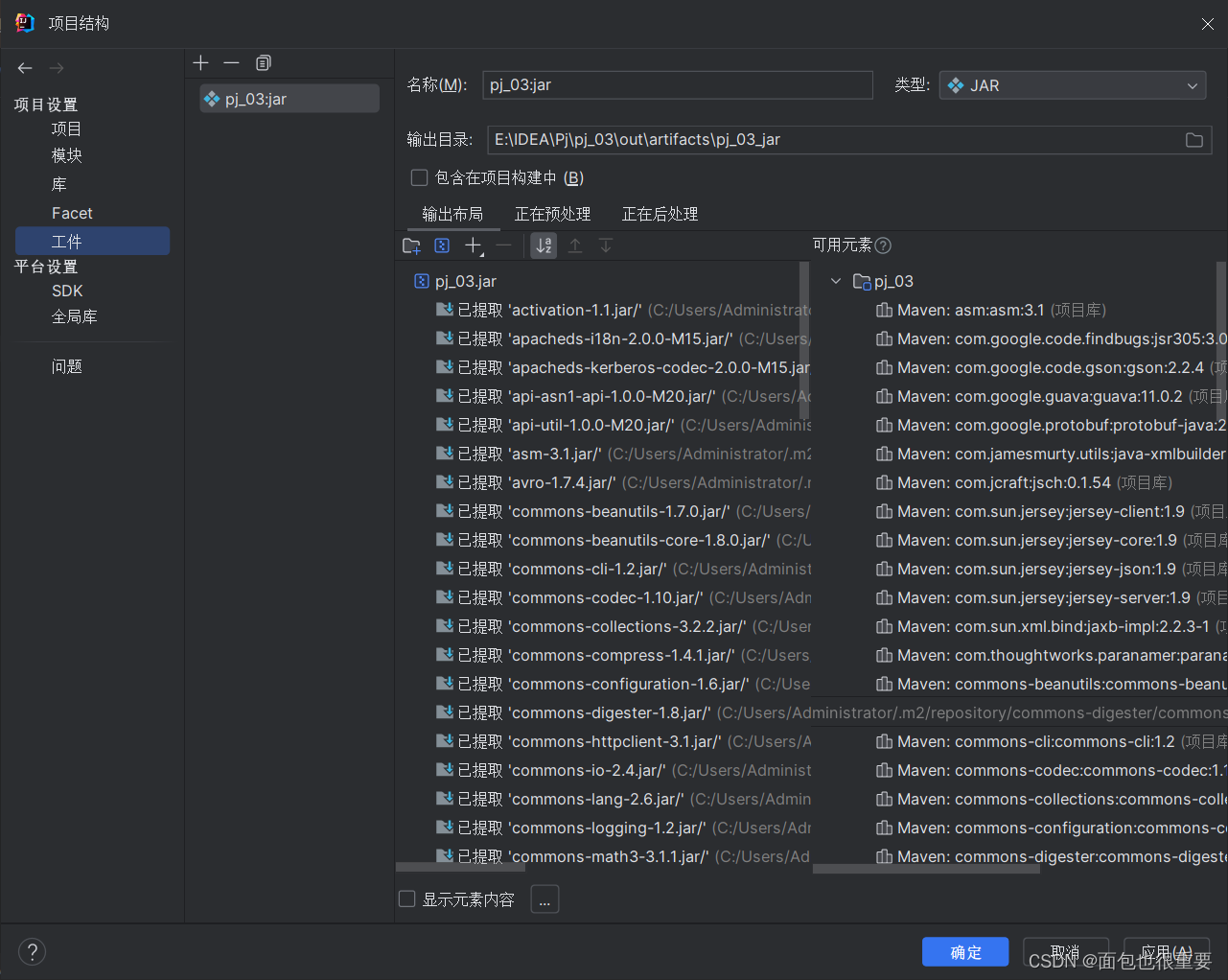The height and width of the screenshot is (980, 1228).
Task: Enable 包含在项目构建中 checkbox
Action: pyautogui.click(x=419, y=177)
